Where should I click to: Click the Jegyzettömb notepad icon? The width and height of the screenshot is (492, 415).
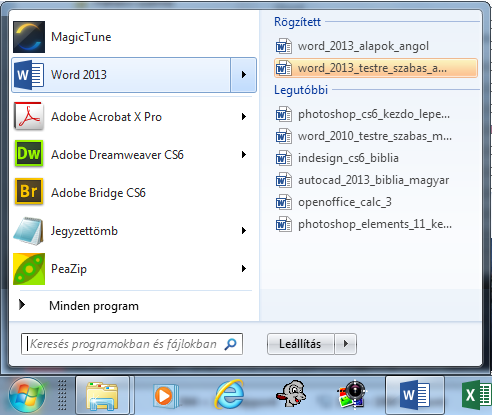29,231
